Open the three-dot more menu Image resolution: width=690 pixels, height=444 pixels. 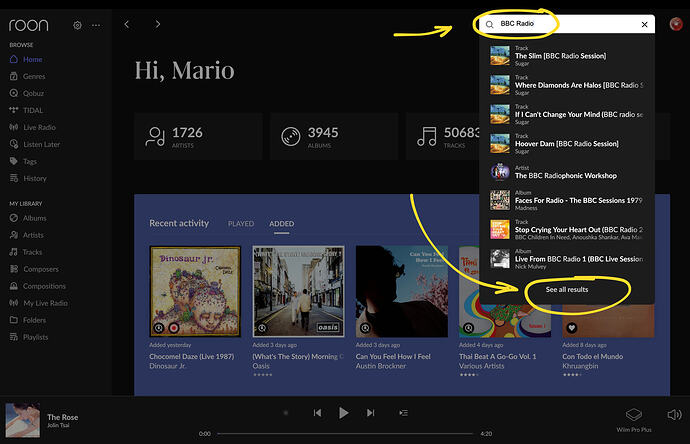(x=96, y=25)
